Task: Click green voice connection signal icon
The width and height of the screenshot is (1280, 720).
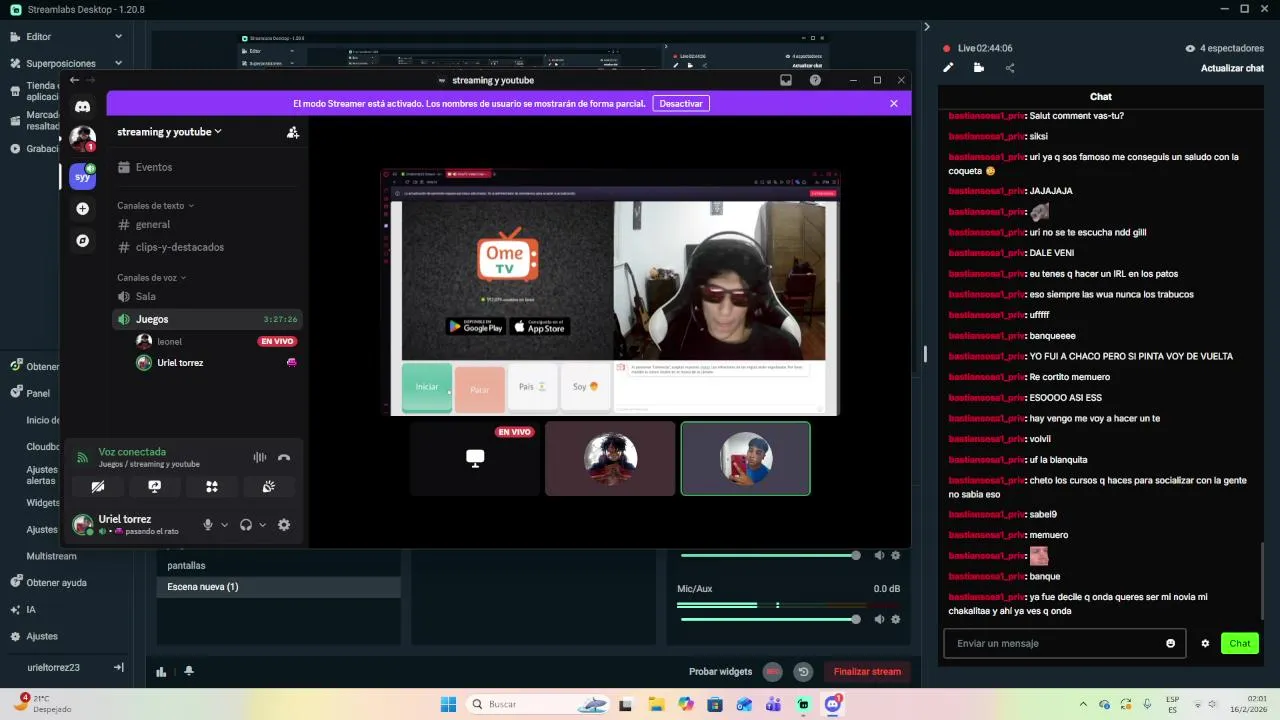Action: [83, 457]
